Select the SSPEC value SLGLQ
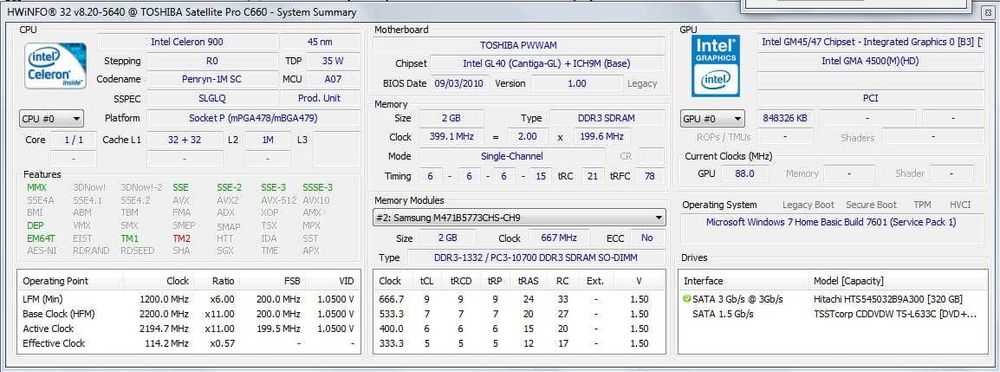Screen dimensions: 1000x372 (212, 98)
